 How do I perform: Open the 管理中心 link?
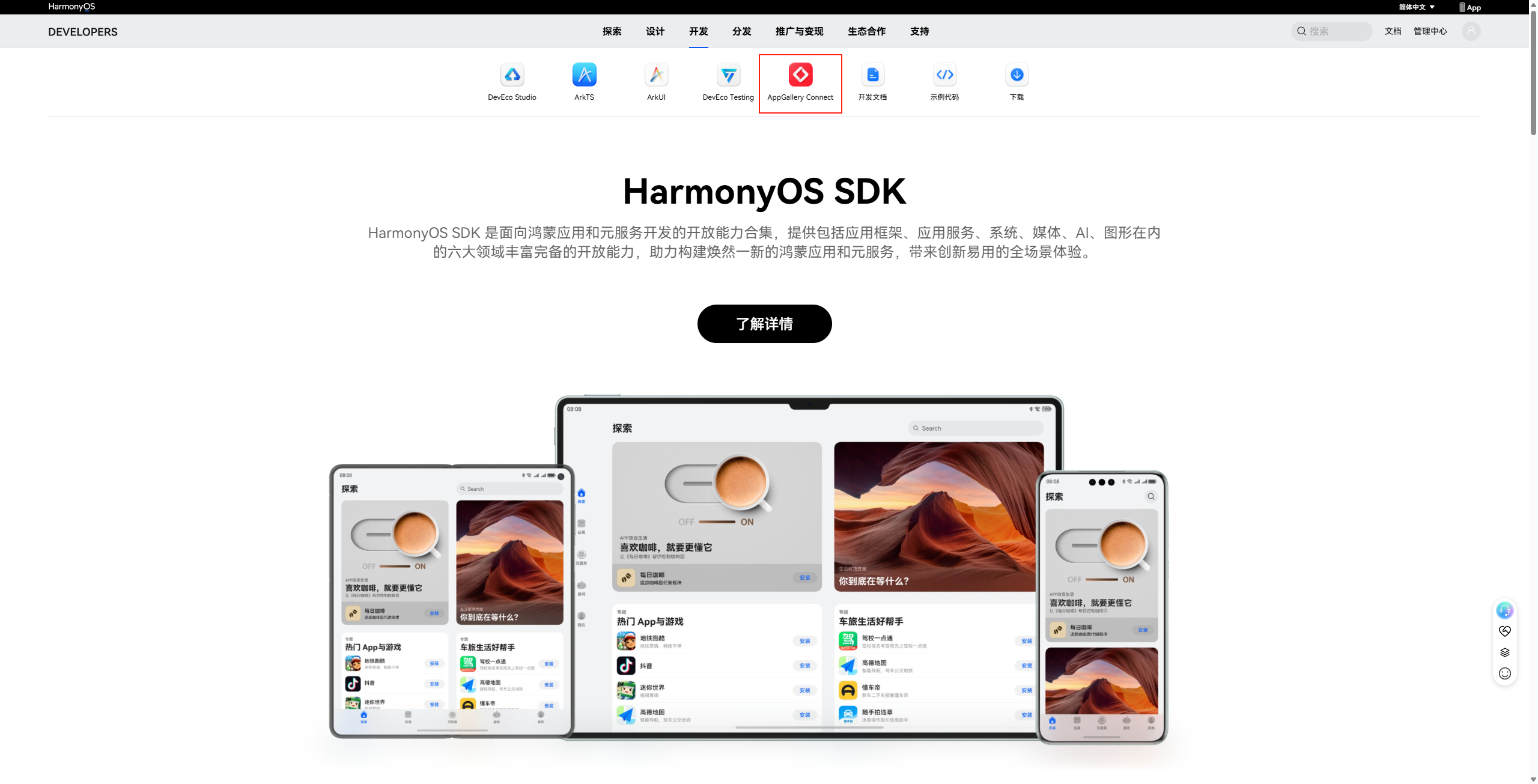click(1430, 31)
